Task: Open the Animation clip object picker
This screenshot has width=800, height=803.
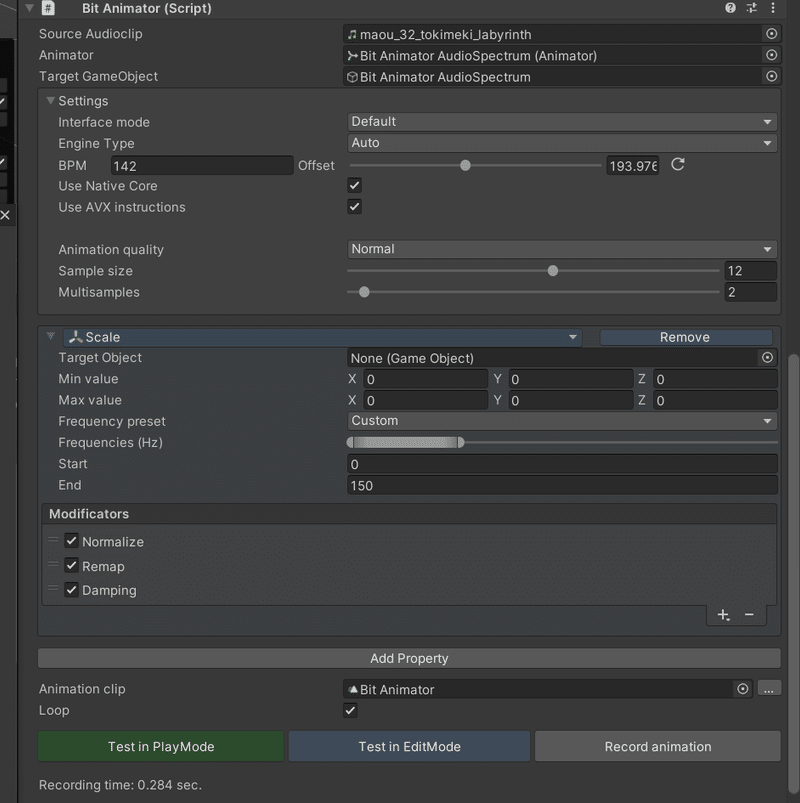Action: coord(742,689)
